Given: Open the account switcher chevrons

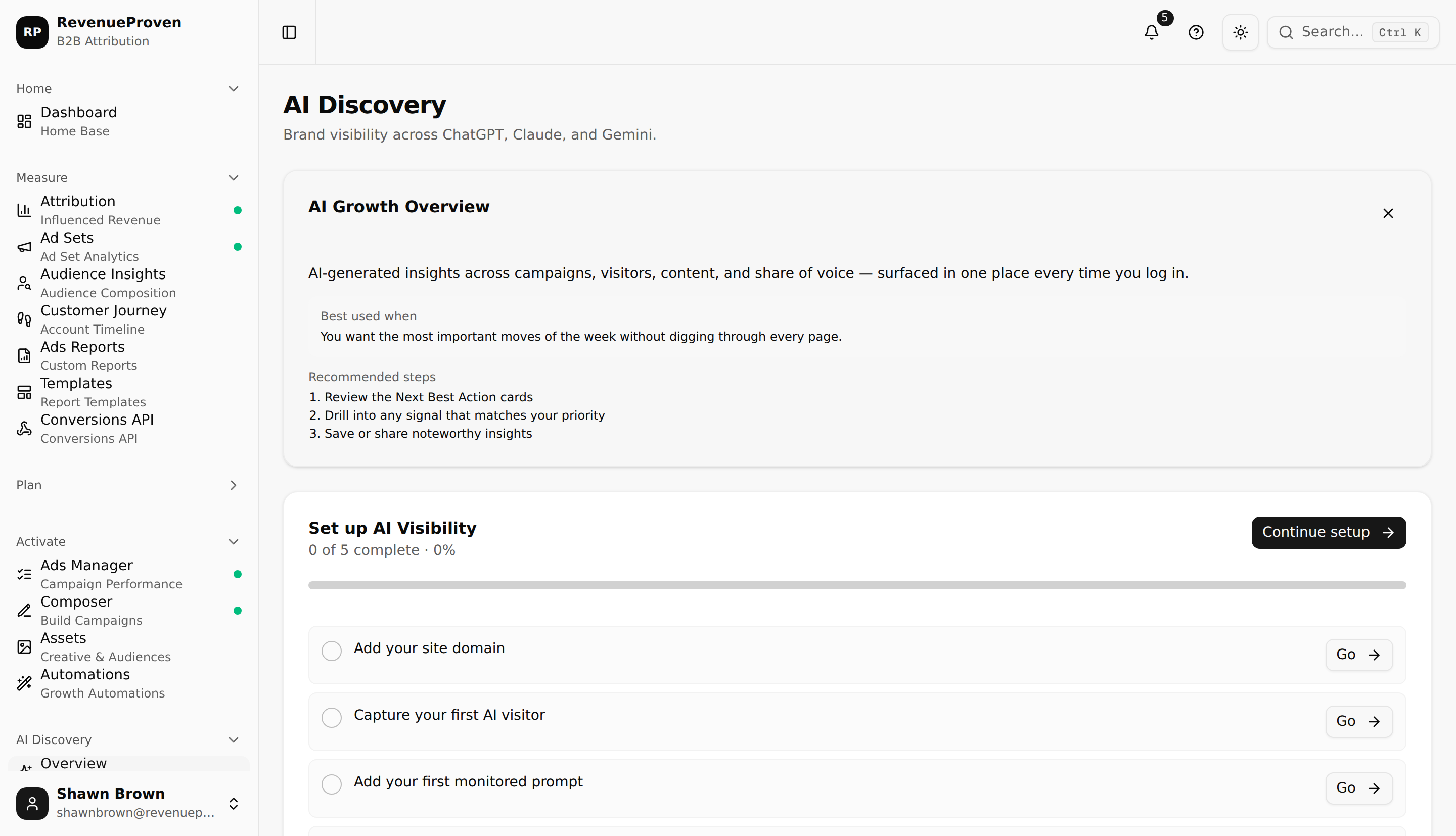Looking at the screenshot, I should click(234, 803).
